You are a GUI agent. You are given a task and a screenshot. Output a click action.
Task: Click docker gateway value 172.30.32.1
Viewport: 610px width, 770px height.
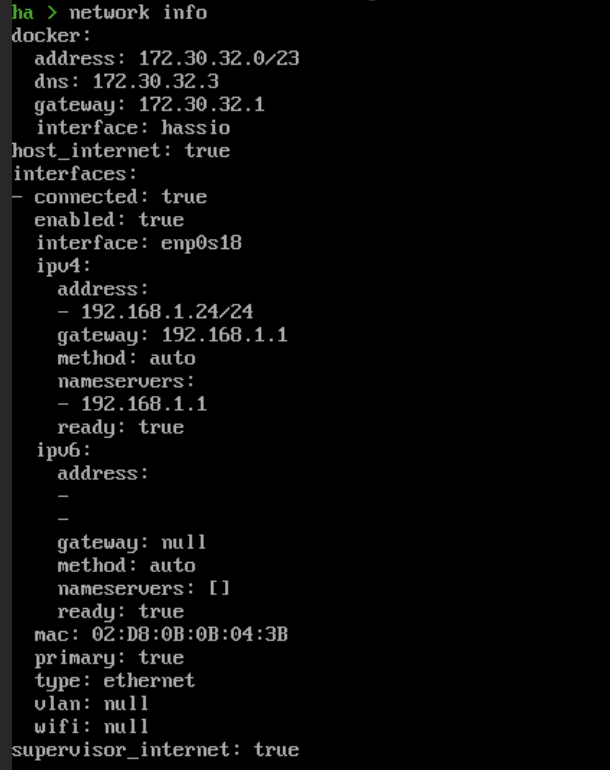[x=202, y=105]
